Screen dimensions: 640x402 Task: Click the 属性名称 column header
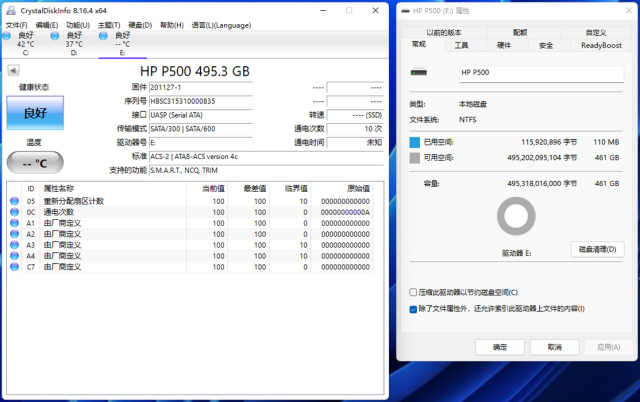(x=59, y=189)
